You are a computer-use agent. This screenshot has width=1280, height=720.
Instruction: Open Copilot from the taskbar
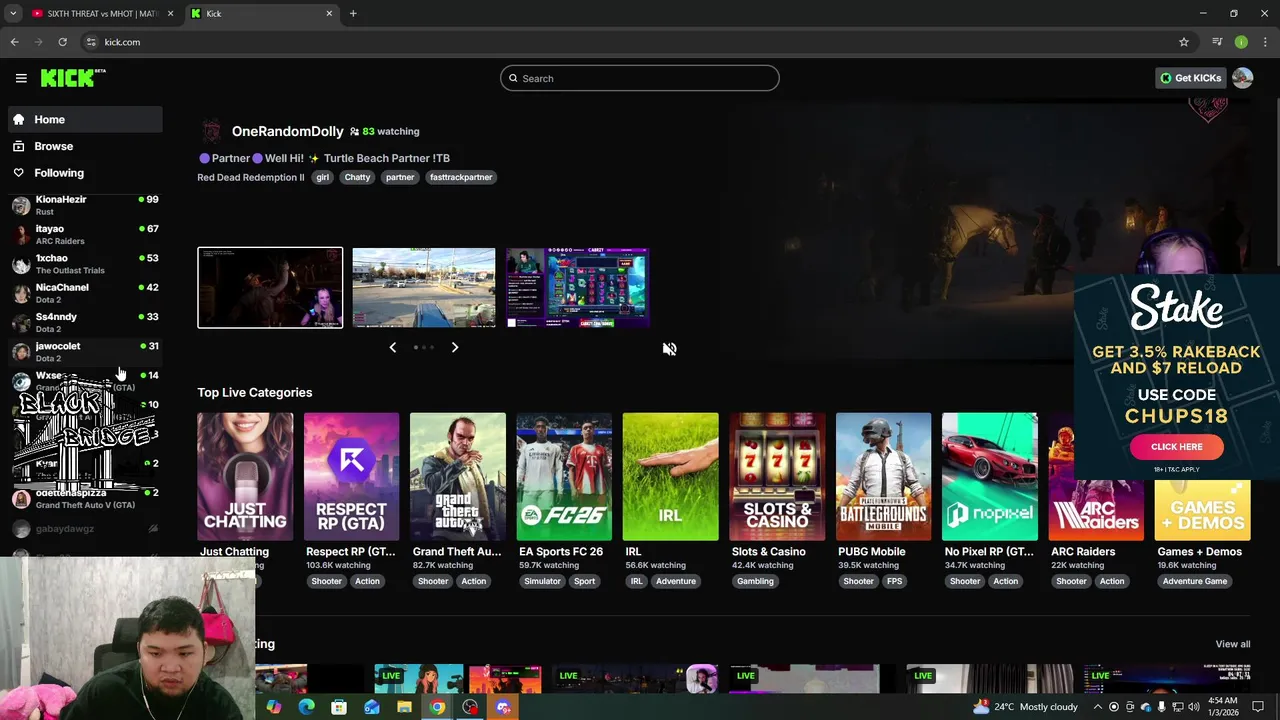pyautogui.click(x=274, y=707)
